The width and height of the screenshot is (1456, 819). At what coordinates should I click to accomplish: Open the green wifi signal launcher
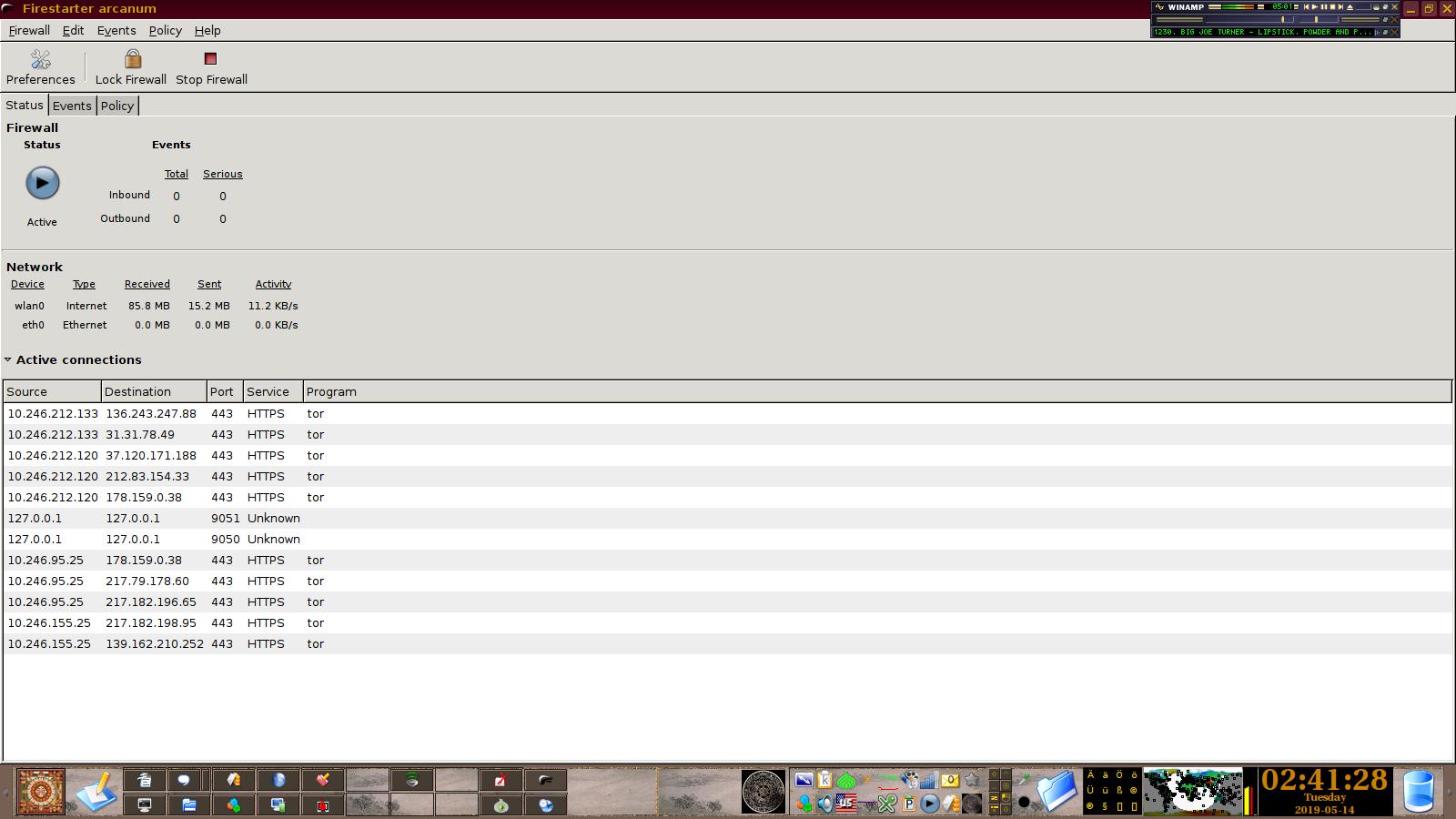tap(412, 780)
